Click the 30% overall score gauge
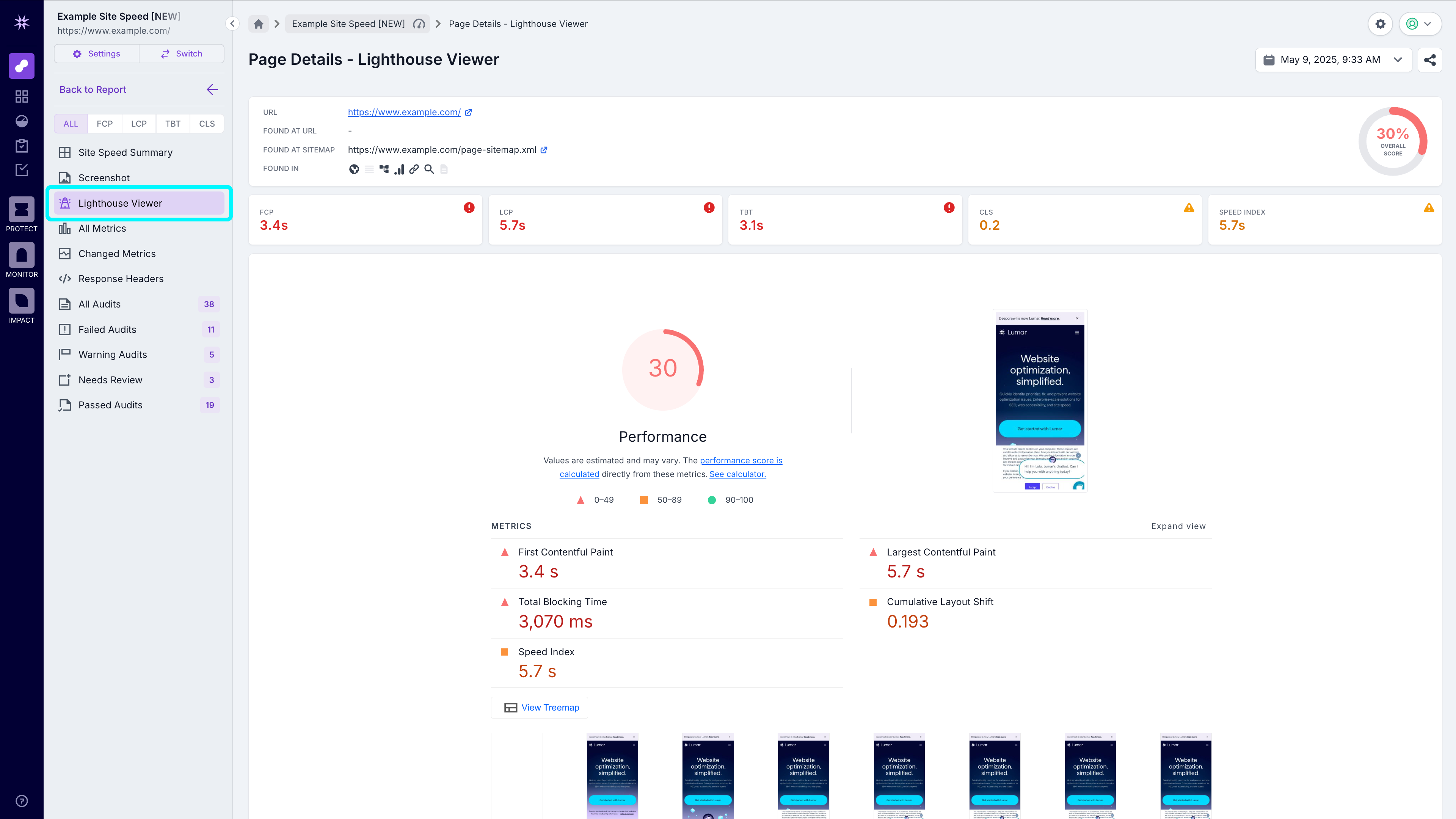The height and width of the screenshot is (819, 1456). pos(1393,141)
